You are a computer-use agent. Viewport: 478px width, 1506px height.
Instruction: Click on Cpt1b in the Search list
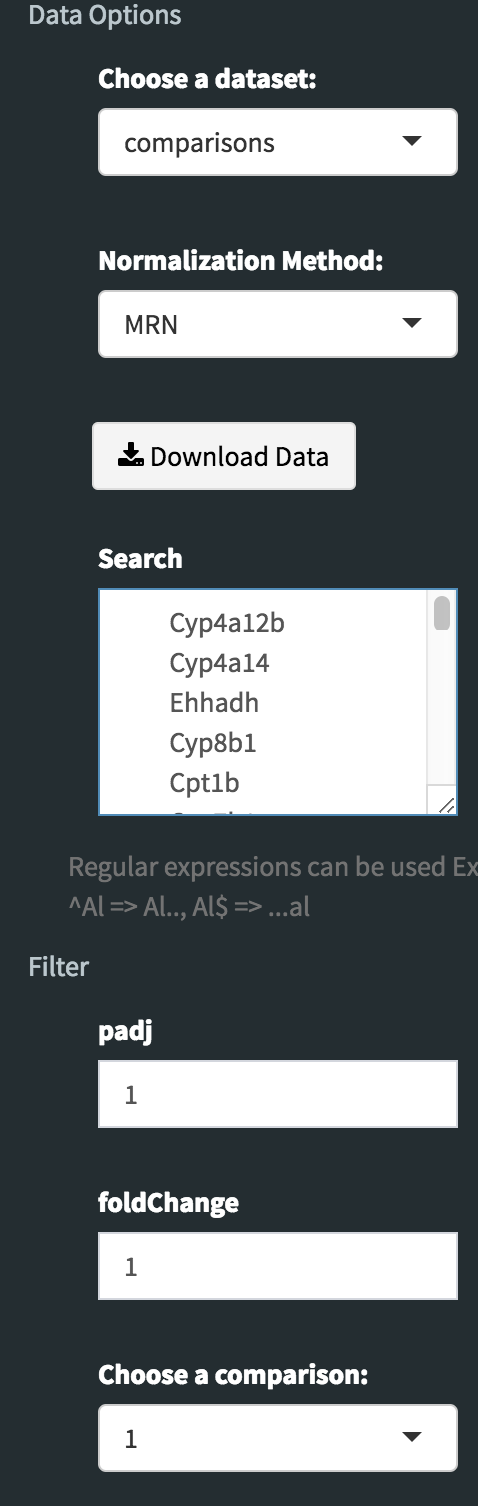click(204, 783)
